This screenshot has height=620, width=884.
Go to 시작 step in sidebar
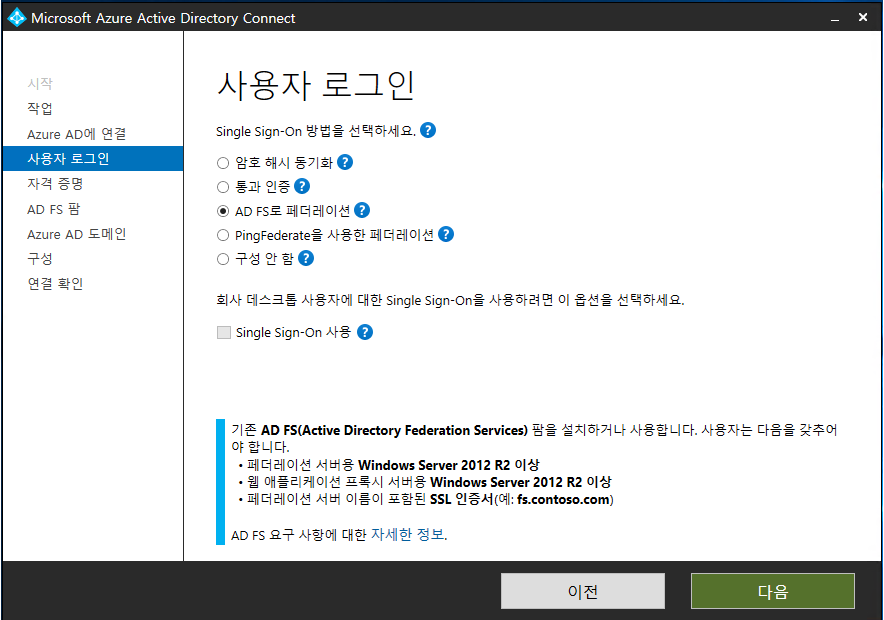point(40,83)
